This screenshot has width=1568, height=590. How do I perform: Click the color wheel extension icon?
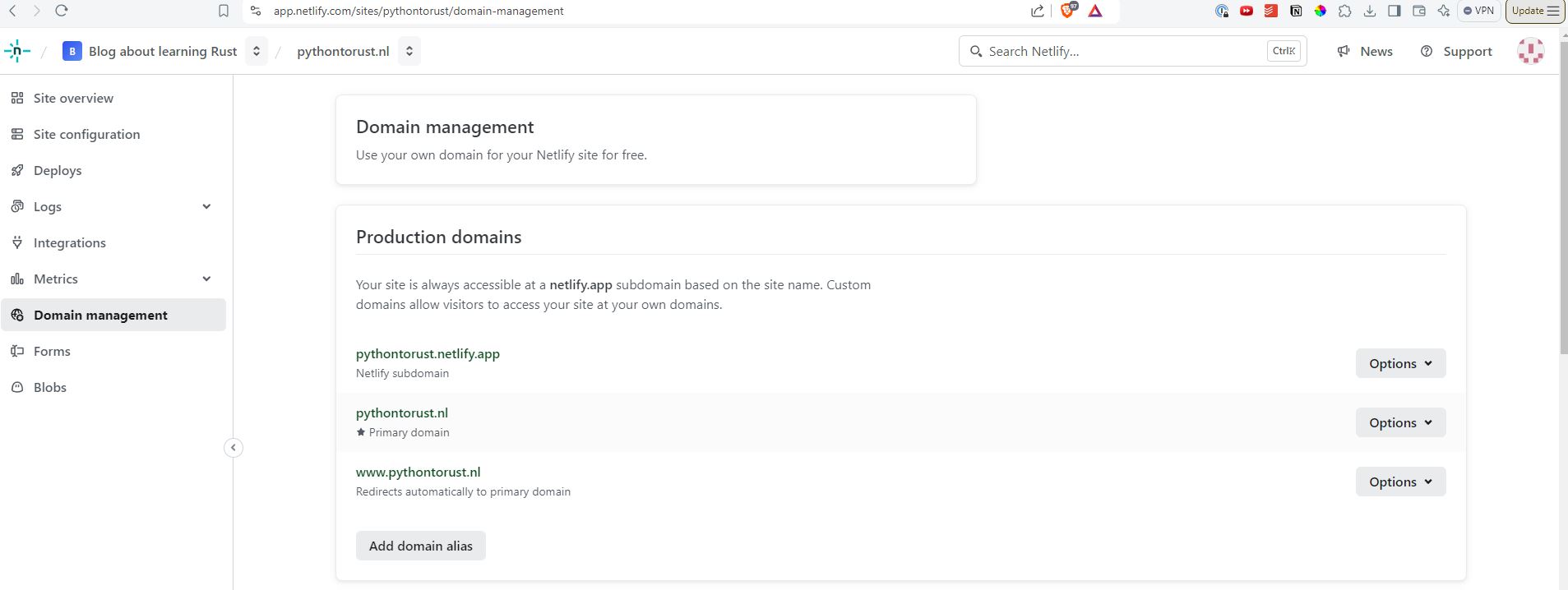click(1321, 11)
